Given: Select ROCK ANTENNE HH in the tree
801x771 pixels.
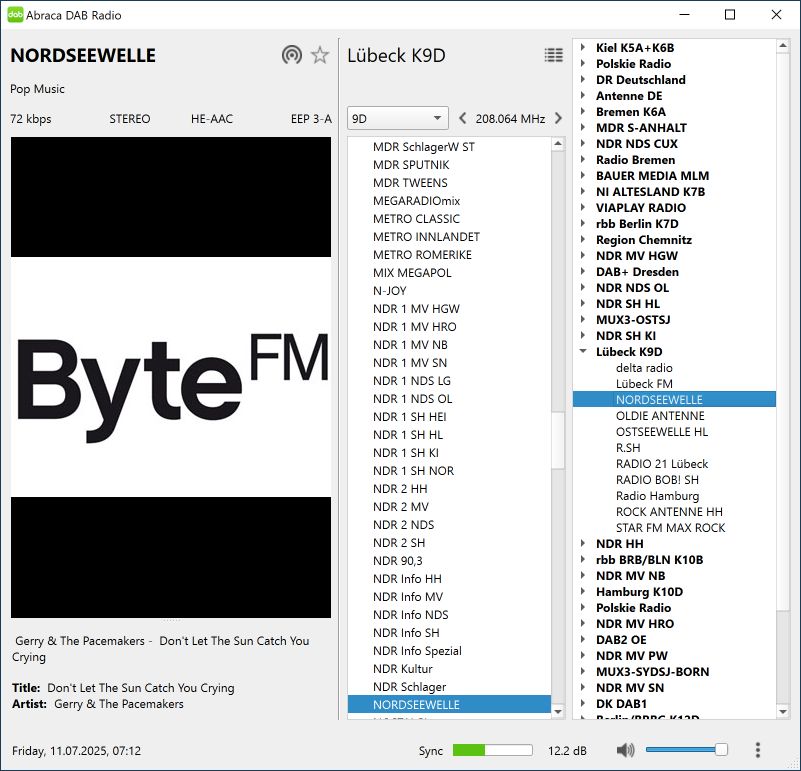Looking at the screenshot, I should click(669, 512).
